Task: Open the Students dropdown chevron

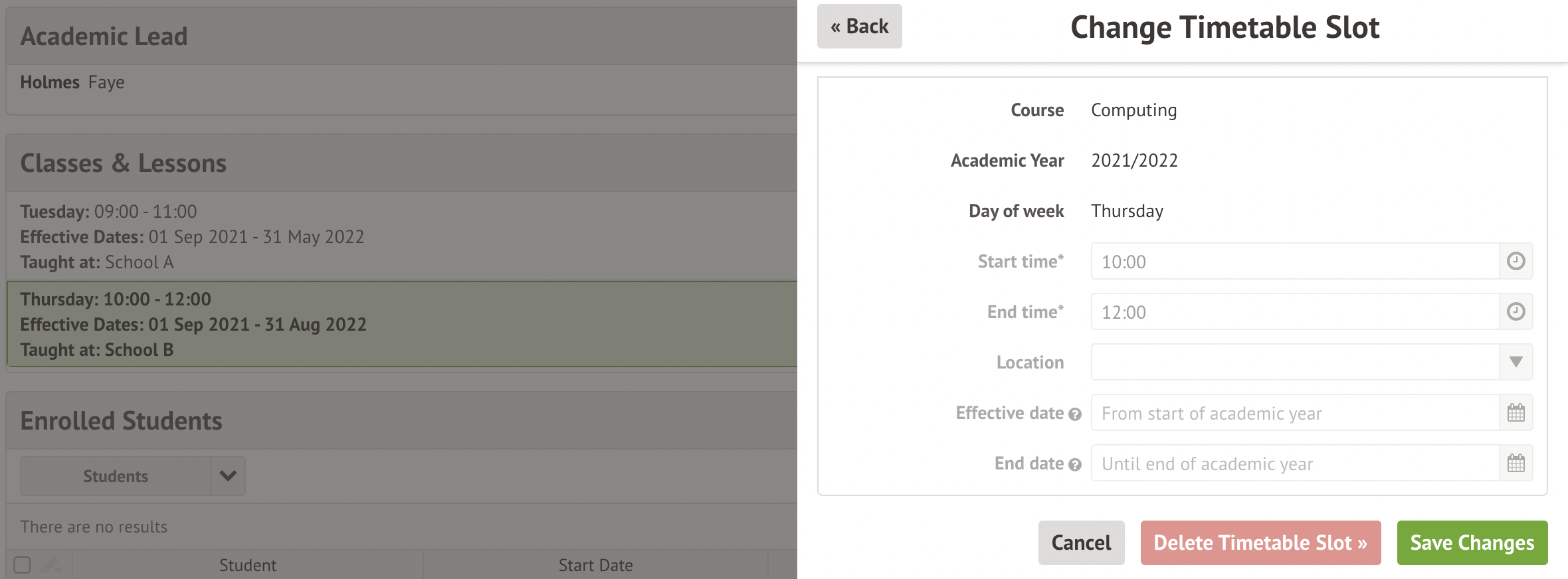Action: click(228, 475)
